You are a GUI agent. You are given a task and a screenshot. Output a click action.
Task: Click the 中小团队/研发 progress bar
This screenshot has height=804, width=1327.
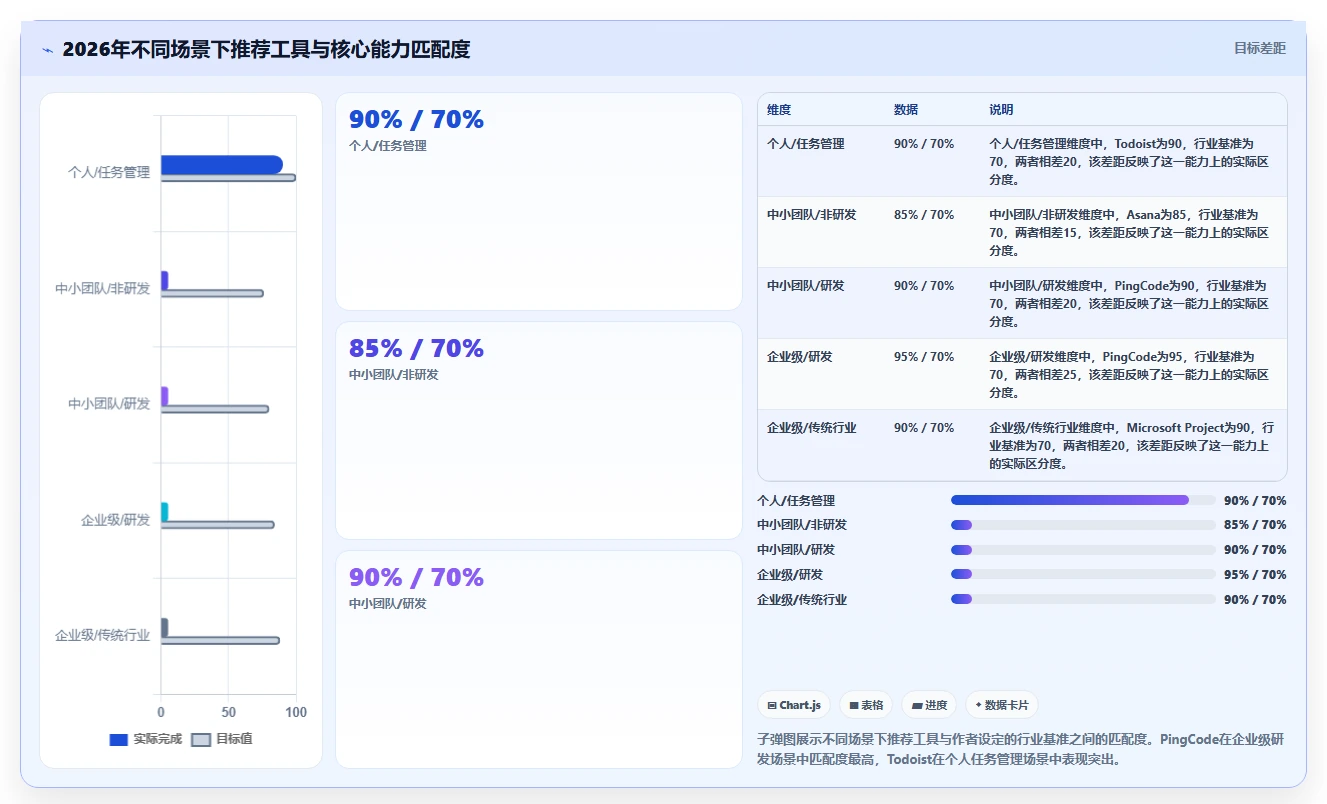[1083, 550]
